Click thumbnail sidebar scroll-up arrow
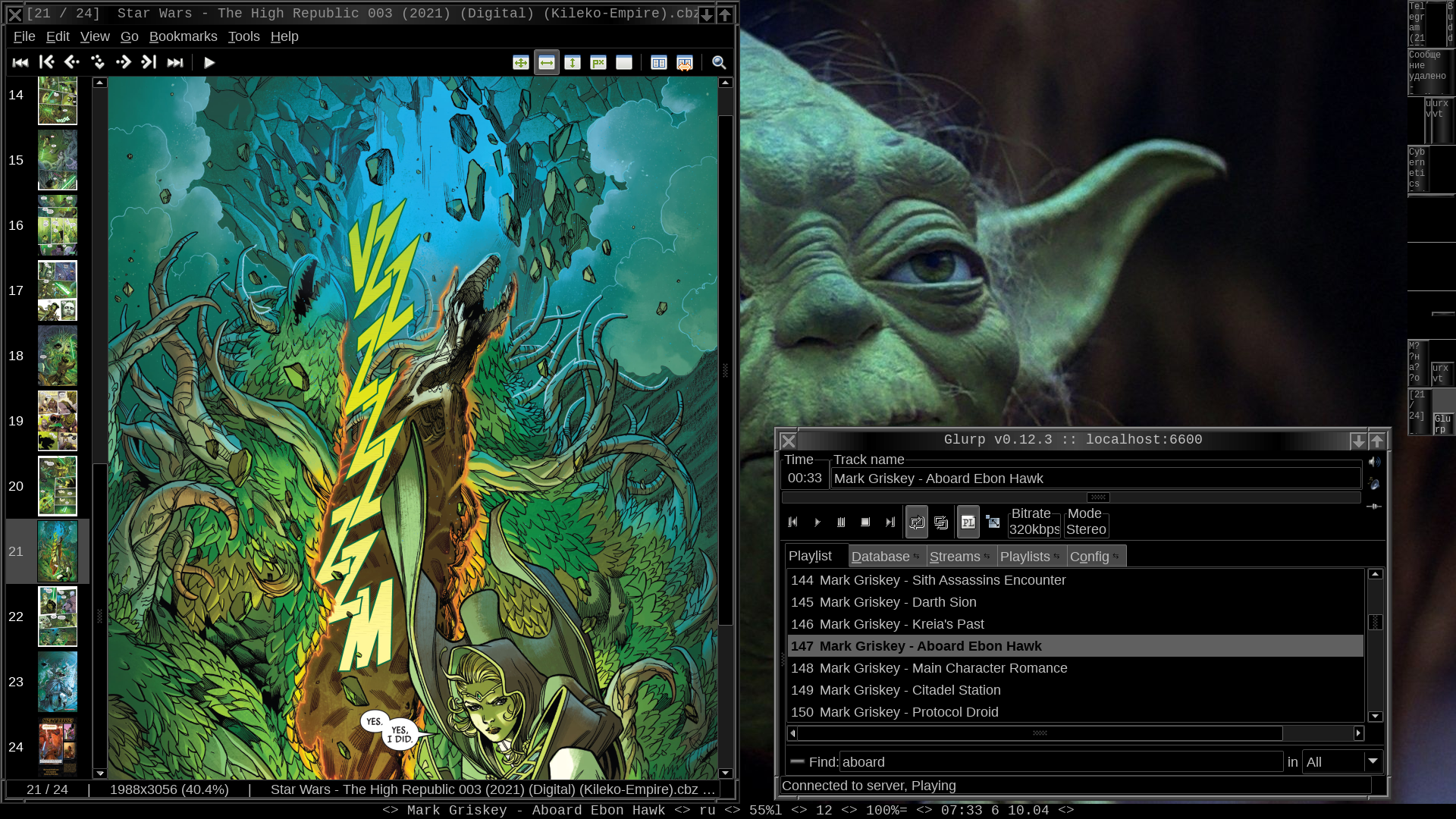The width and height of the screenshot is (1456, 819). [99, 83]
